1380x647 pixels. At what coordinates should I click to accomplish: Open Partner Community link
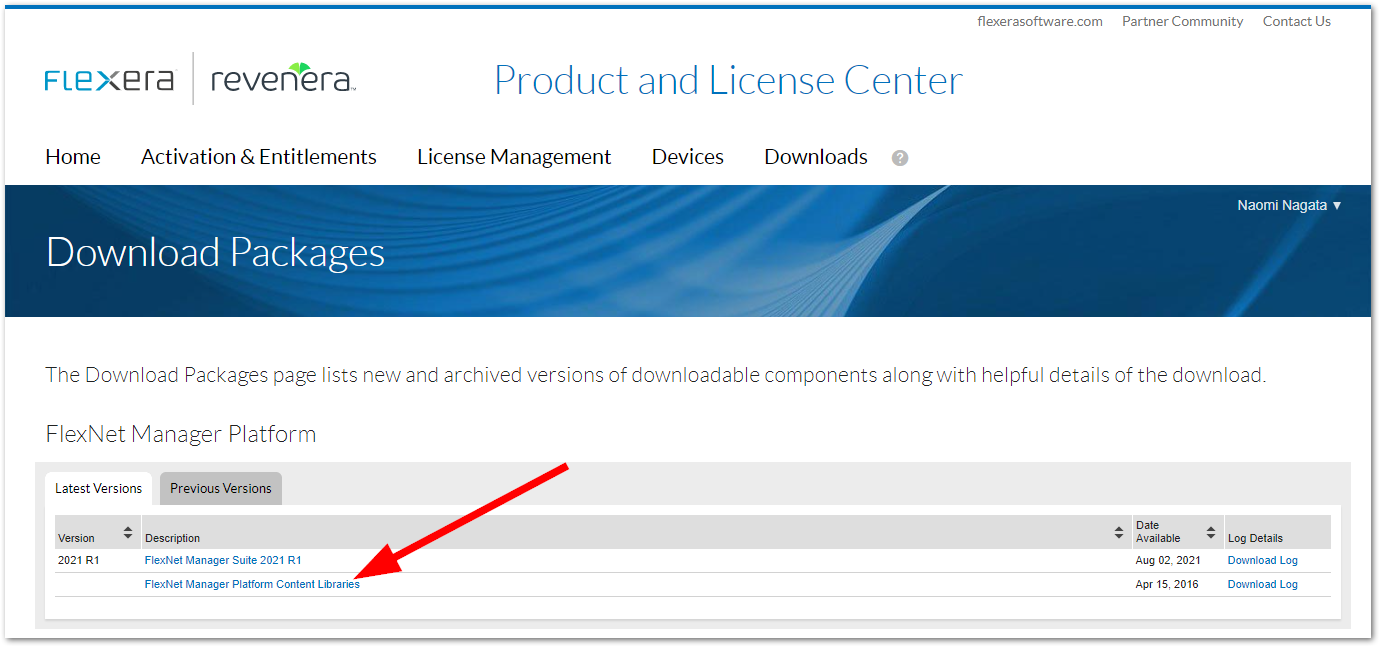coord(1183,22)
